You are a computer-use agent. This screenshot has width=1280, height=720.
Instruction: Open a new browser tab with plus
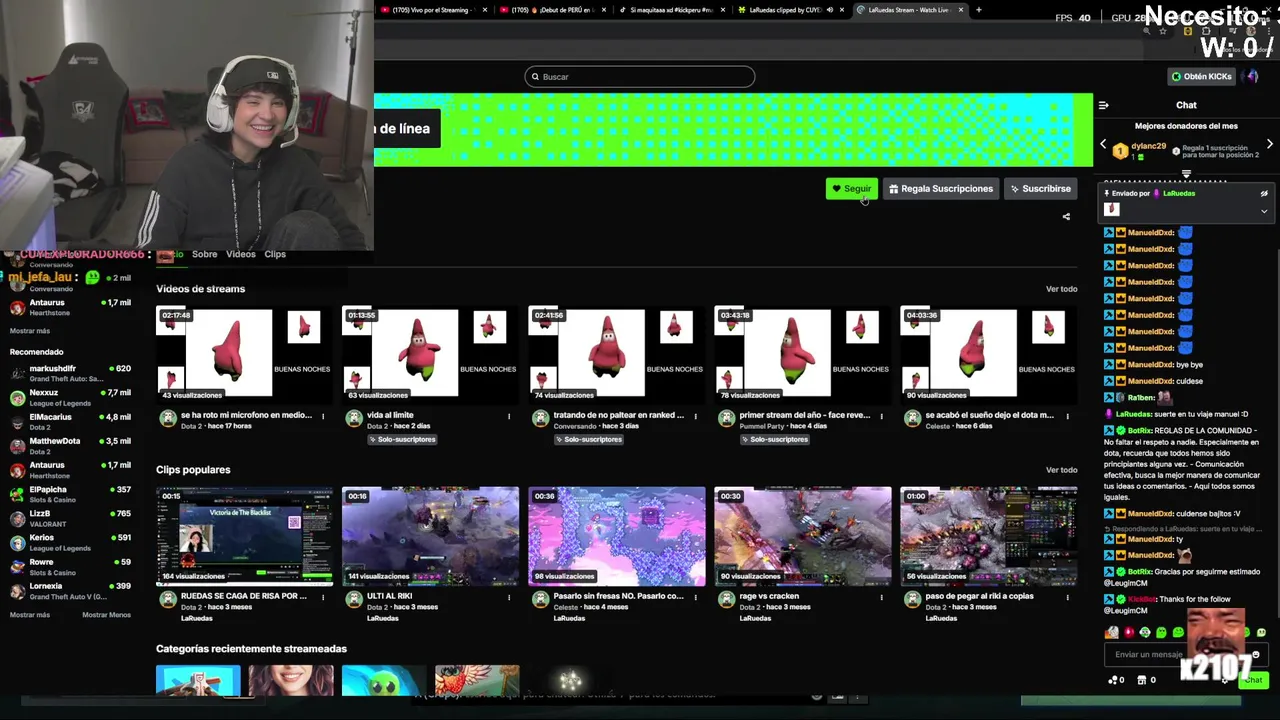coord(978,10)
